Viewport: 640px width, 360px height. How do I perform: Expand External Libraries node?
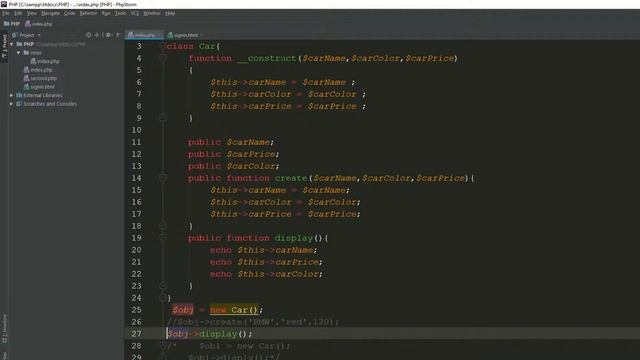coord(11,95)
